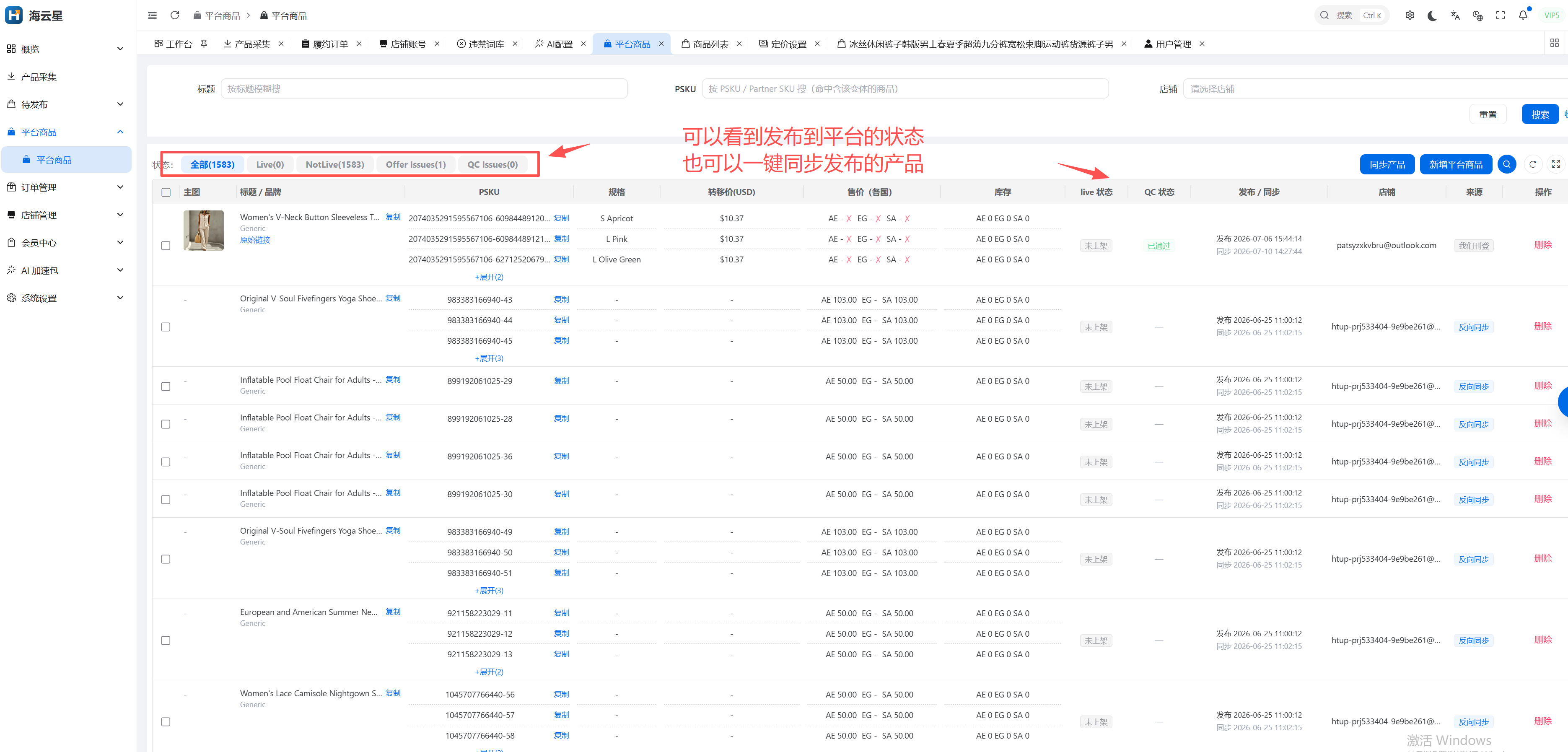
Task: Click the Women's V-Neck product thumbnail
Action: coord(203,231)
